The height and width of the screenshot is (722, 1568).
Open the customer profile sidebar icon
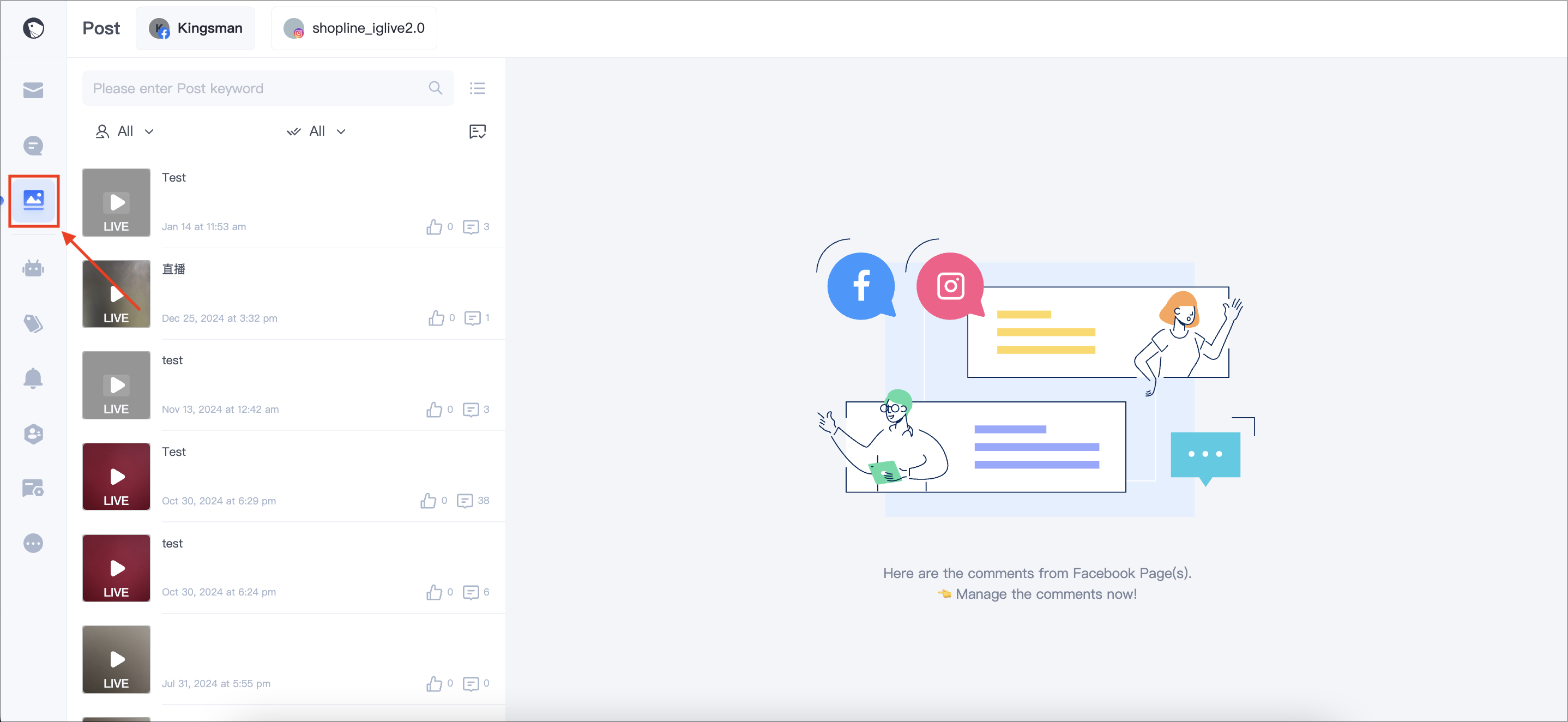point(33,434)
